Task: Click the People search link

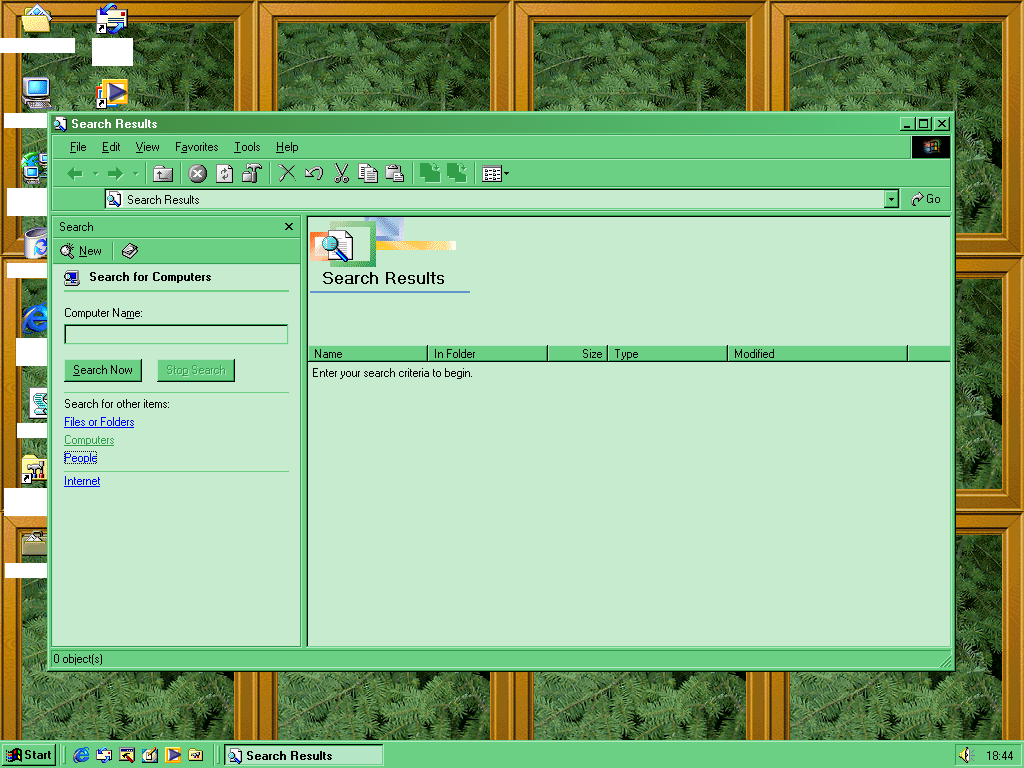Action: [81, 458]
